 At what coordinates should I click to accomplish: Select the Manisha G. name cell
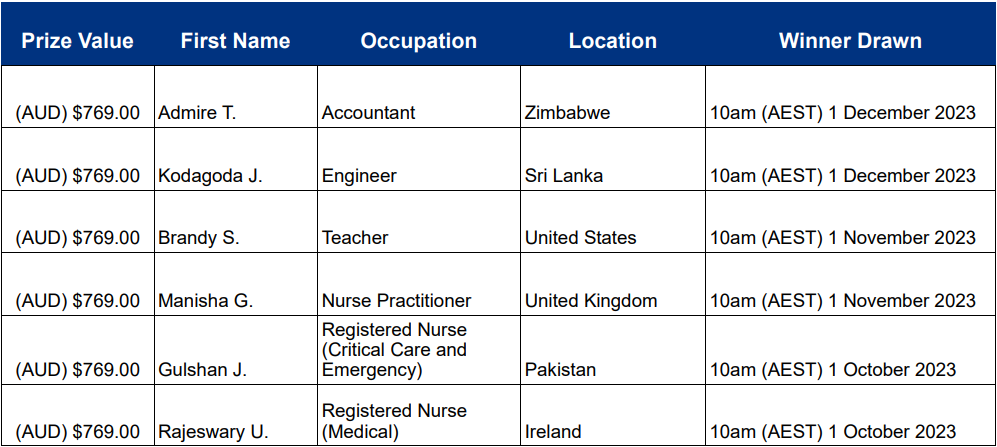pyautogui.click(x=236, y=284)
